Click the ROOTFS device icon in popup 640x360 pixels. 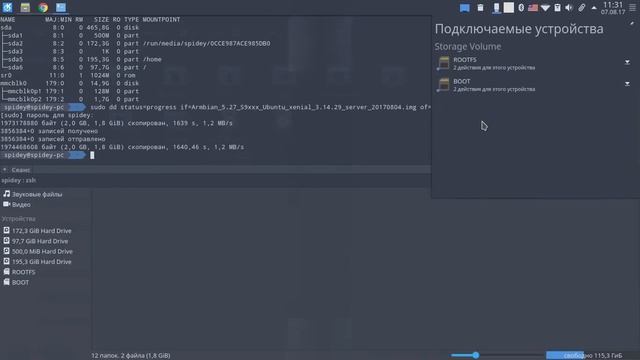[x=443, y=63]
